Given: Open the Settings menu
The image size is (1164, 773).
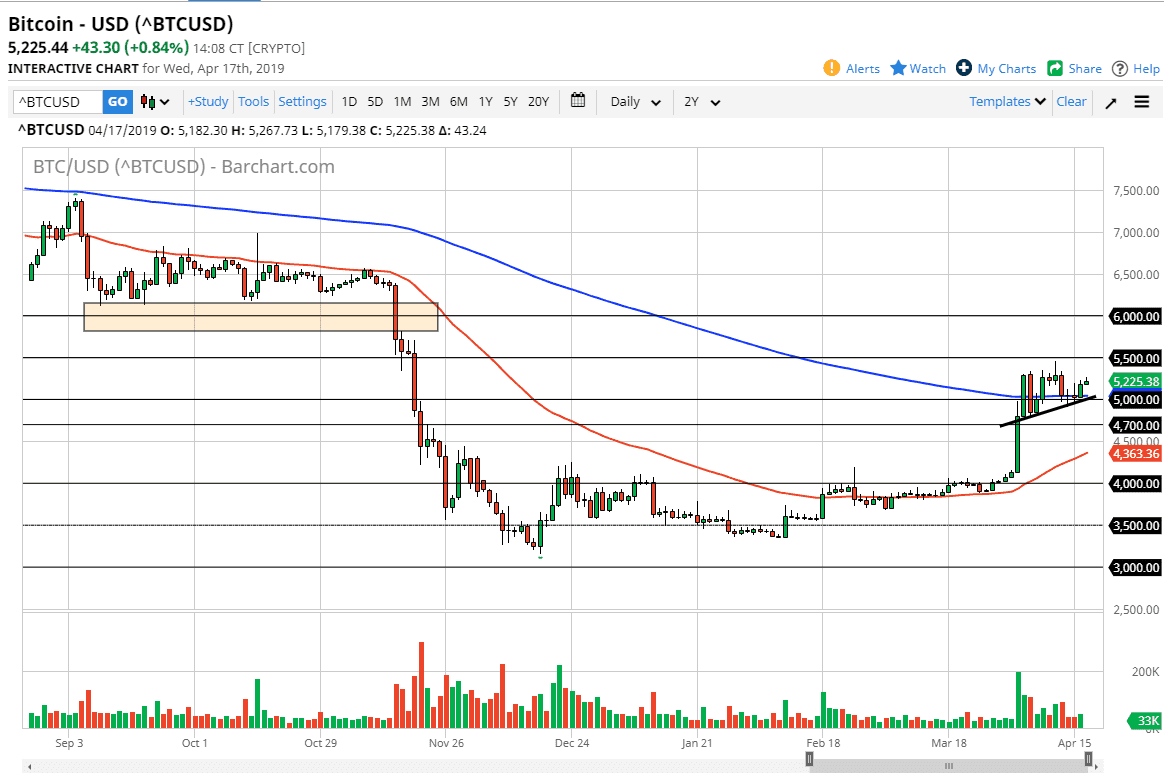Looking at the screenshot, I should [302, 101].
